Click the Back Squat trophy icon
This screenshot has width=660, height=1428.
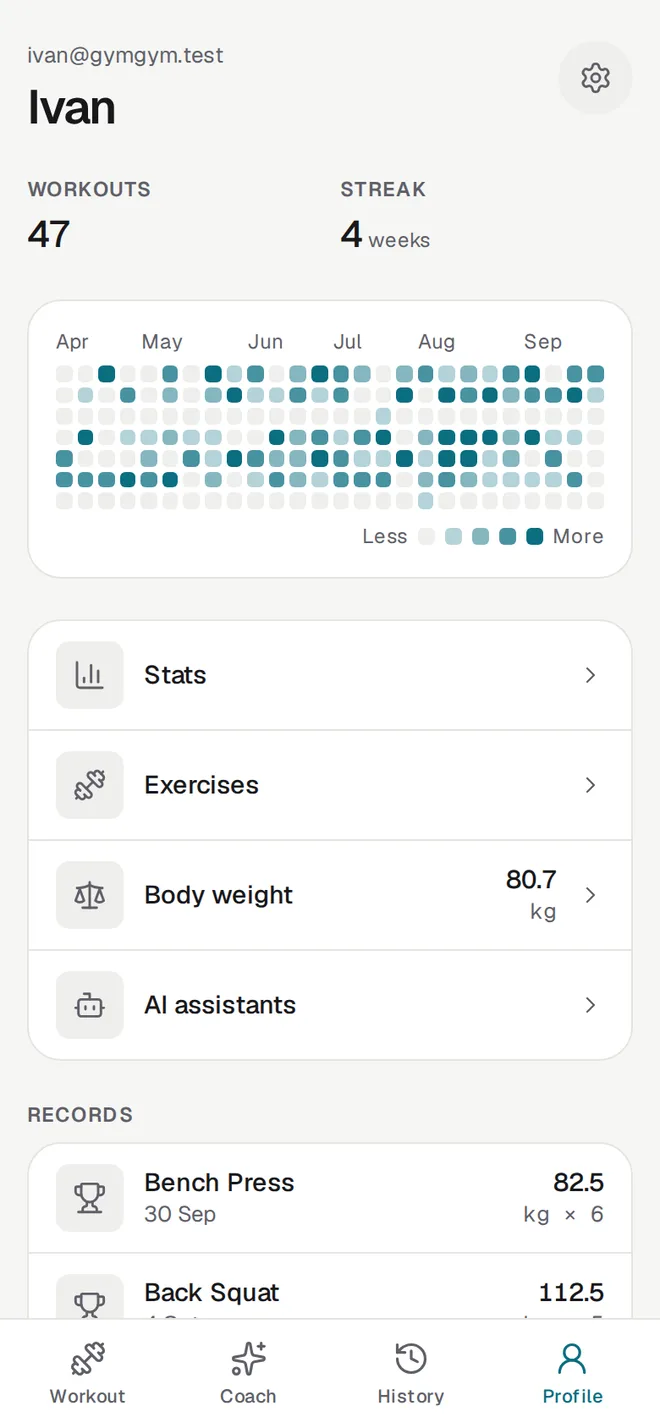coord(90,1297)
